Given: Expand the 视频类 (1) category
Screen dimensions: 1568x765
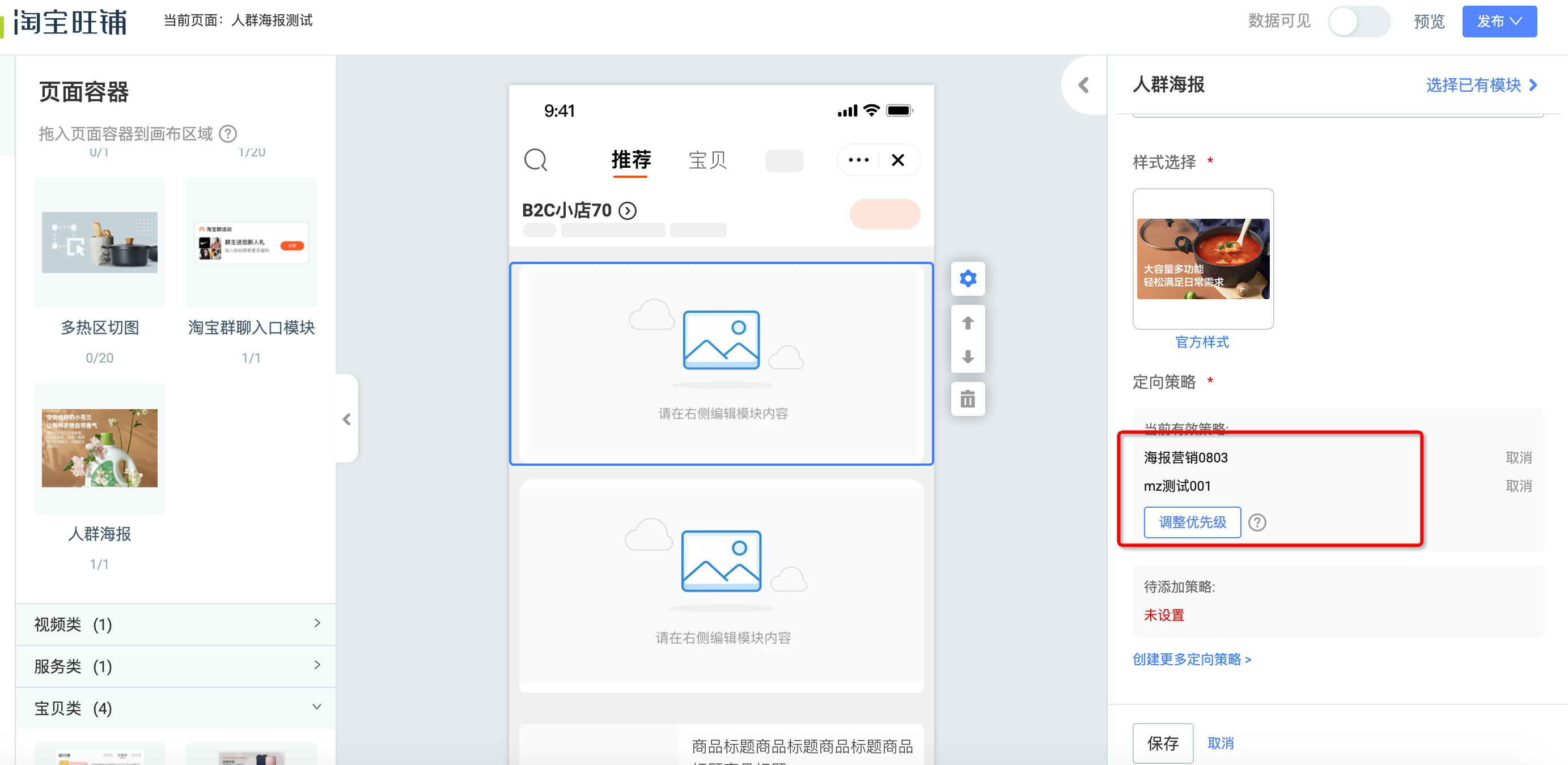Looking at the screenshot, I should (x=176, y=624).
